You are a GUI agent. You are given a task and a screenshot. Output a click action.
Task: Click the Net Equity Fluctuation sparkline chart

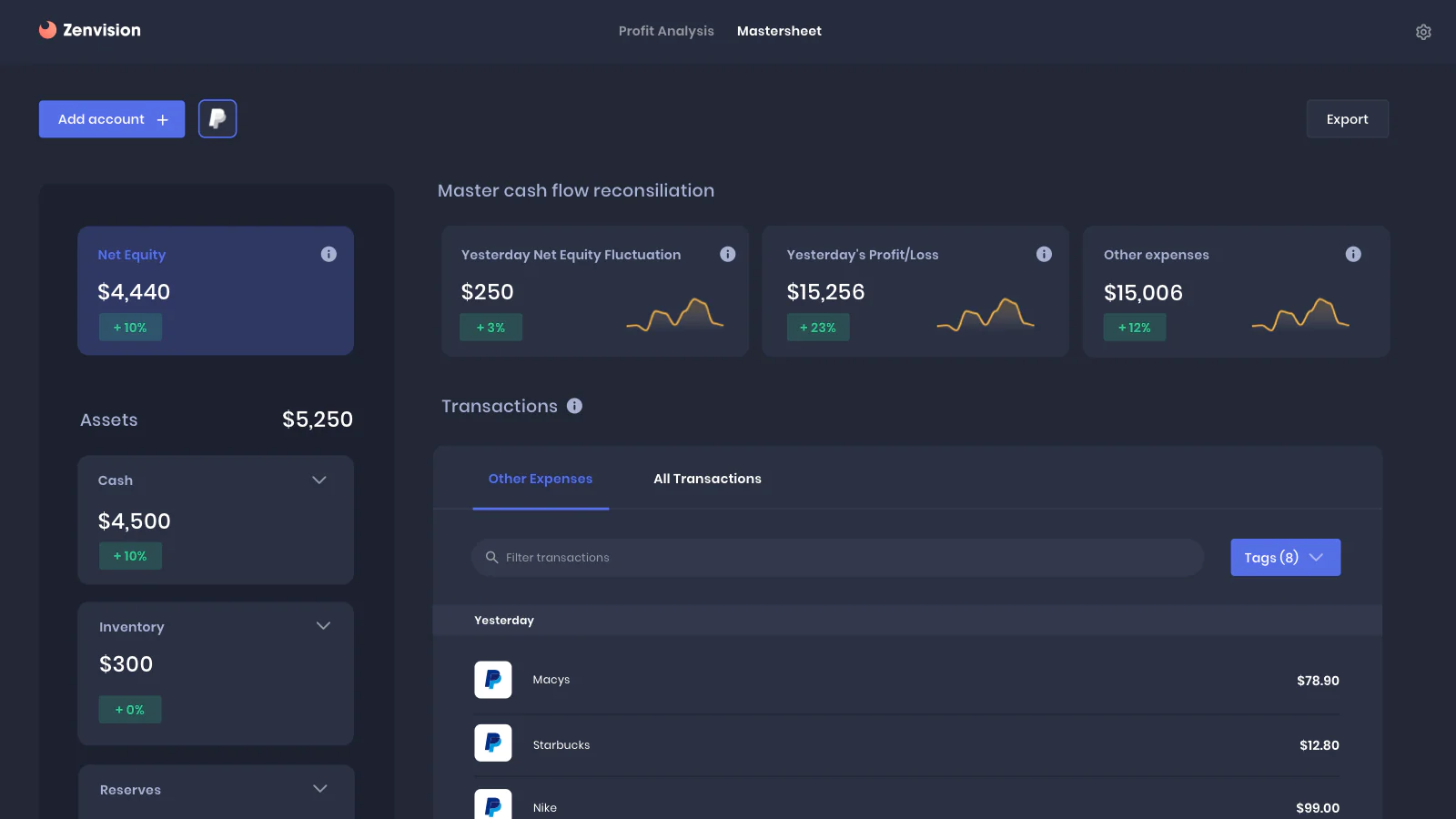point(674,314)
